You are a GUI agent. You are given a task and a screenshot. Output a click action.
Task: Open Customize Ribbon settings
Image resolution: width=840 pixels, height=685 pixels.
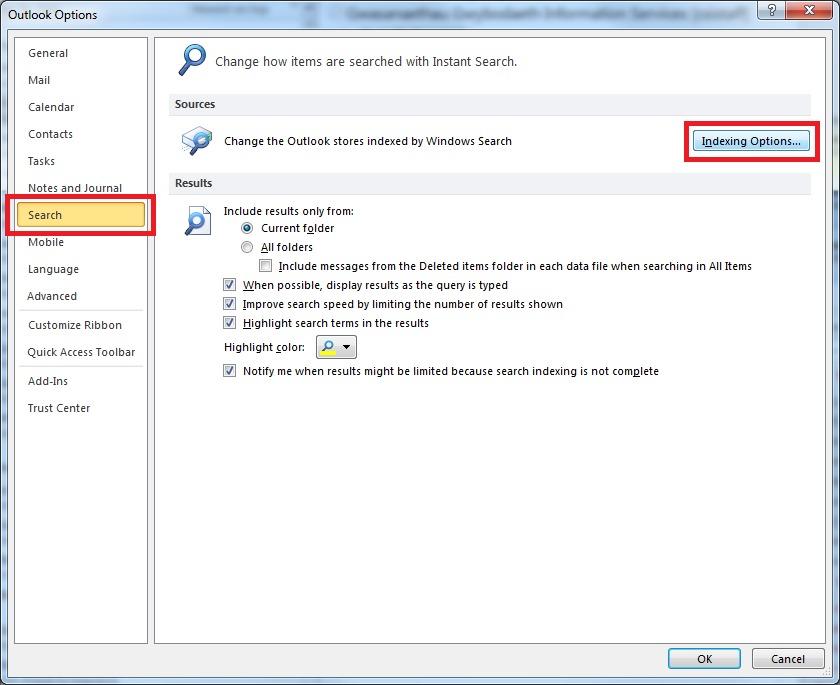74,325
